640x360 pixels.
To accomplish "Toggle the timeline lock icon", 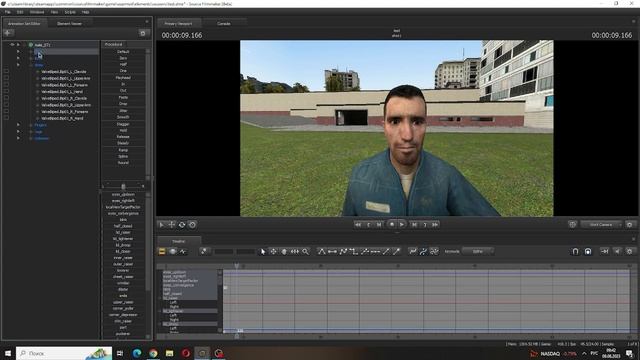I will [588, 251].
